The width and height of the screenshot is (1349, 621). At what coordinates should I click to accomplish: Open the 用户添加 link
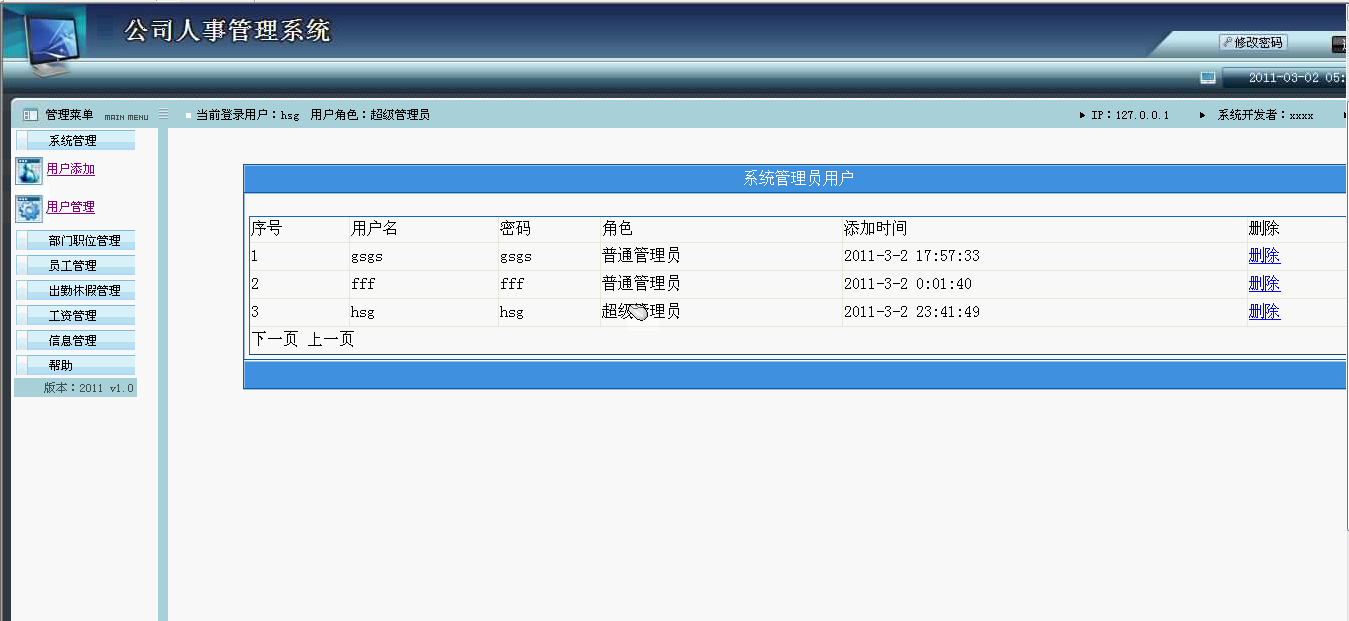pyautogui.click(x=71, y=169)
